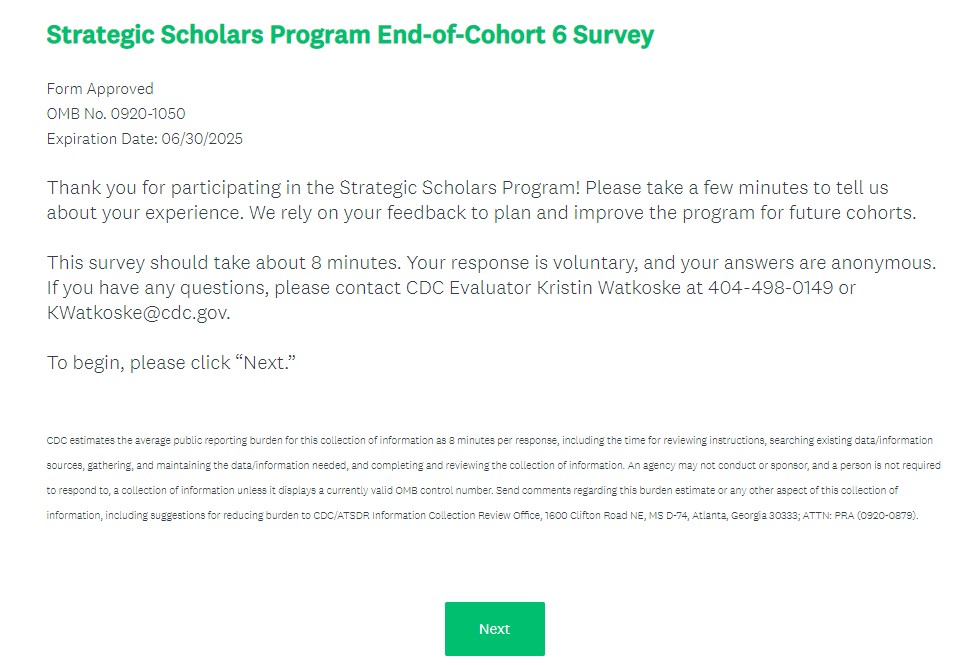Click the Strategic Scholars Program survey title
Viewport: 975px width, 666px height.
coord(350,35)
